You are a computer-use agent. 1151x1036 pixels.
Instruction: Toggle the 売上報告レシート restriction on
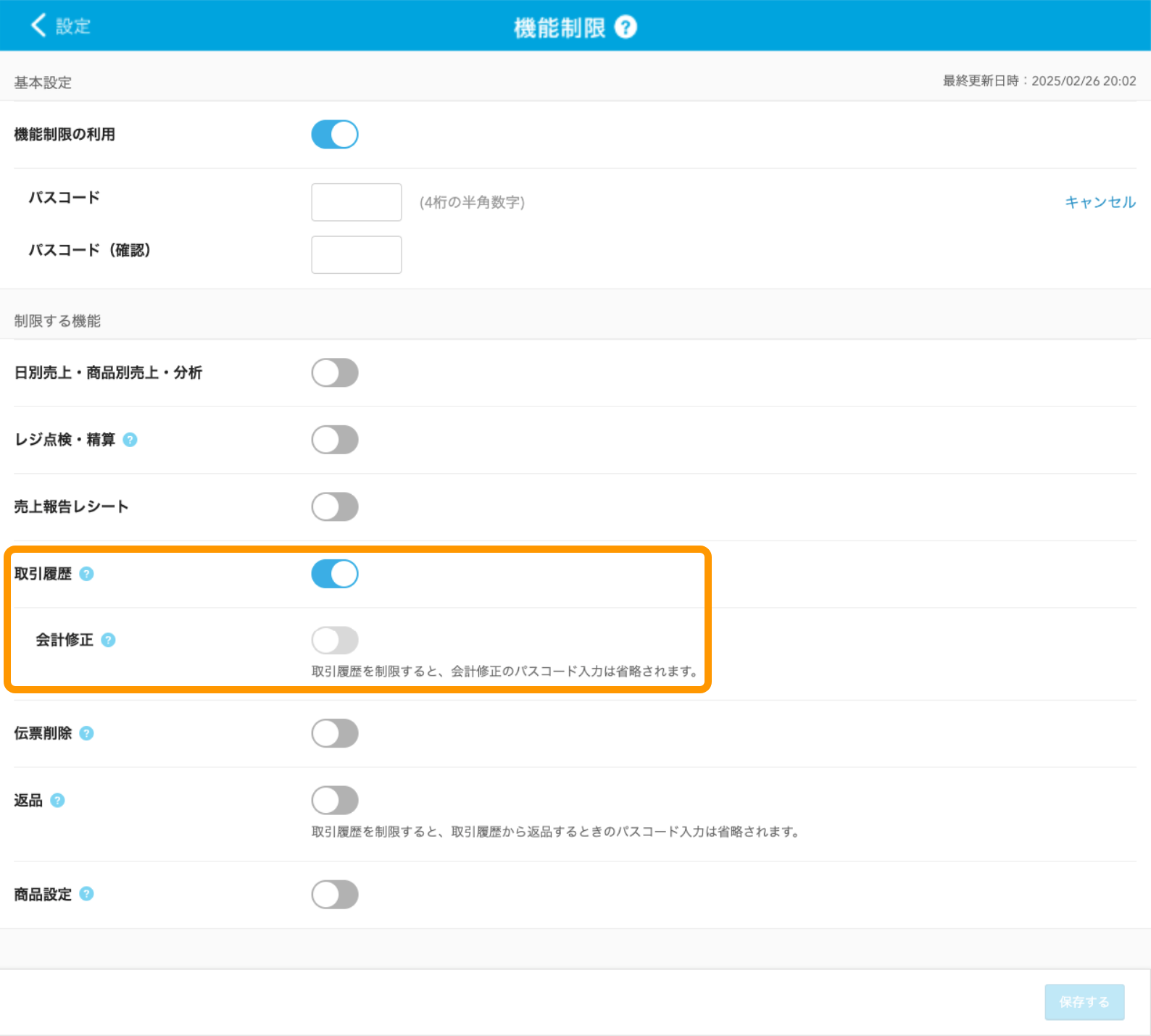tap(335, 507)
